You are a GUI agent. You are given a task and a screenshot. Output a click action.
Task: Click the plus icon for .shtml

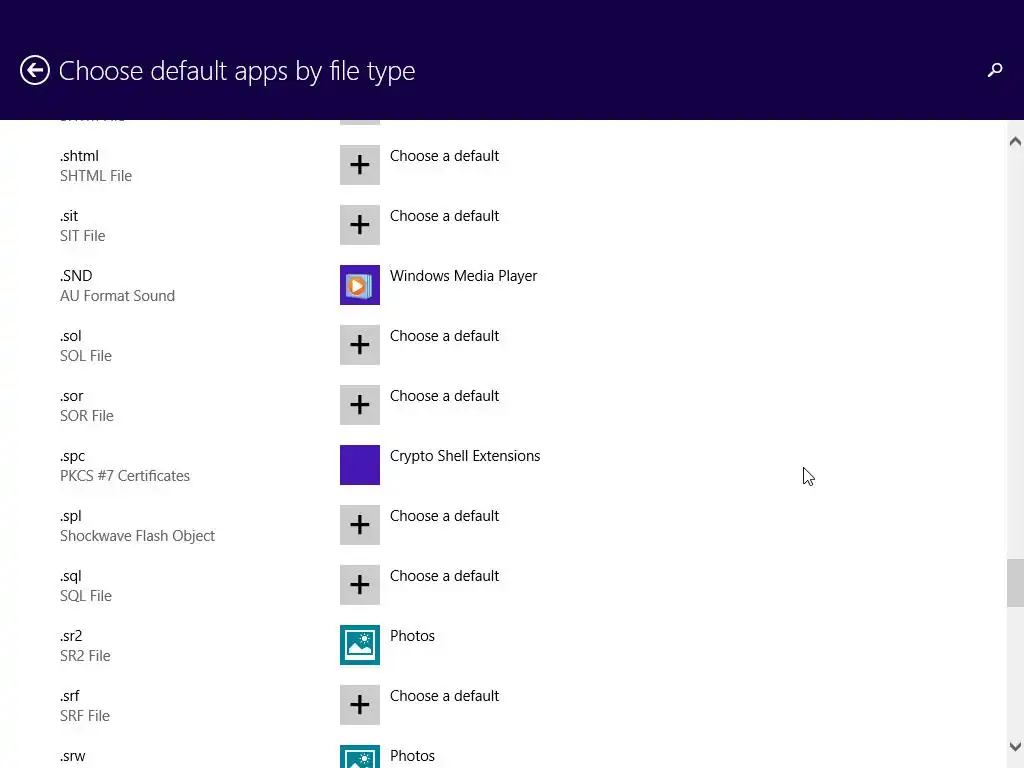(360, 165)
